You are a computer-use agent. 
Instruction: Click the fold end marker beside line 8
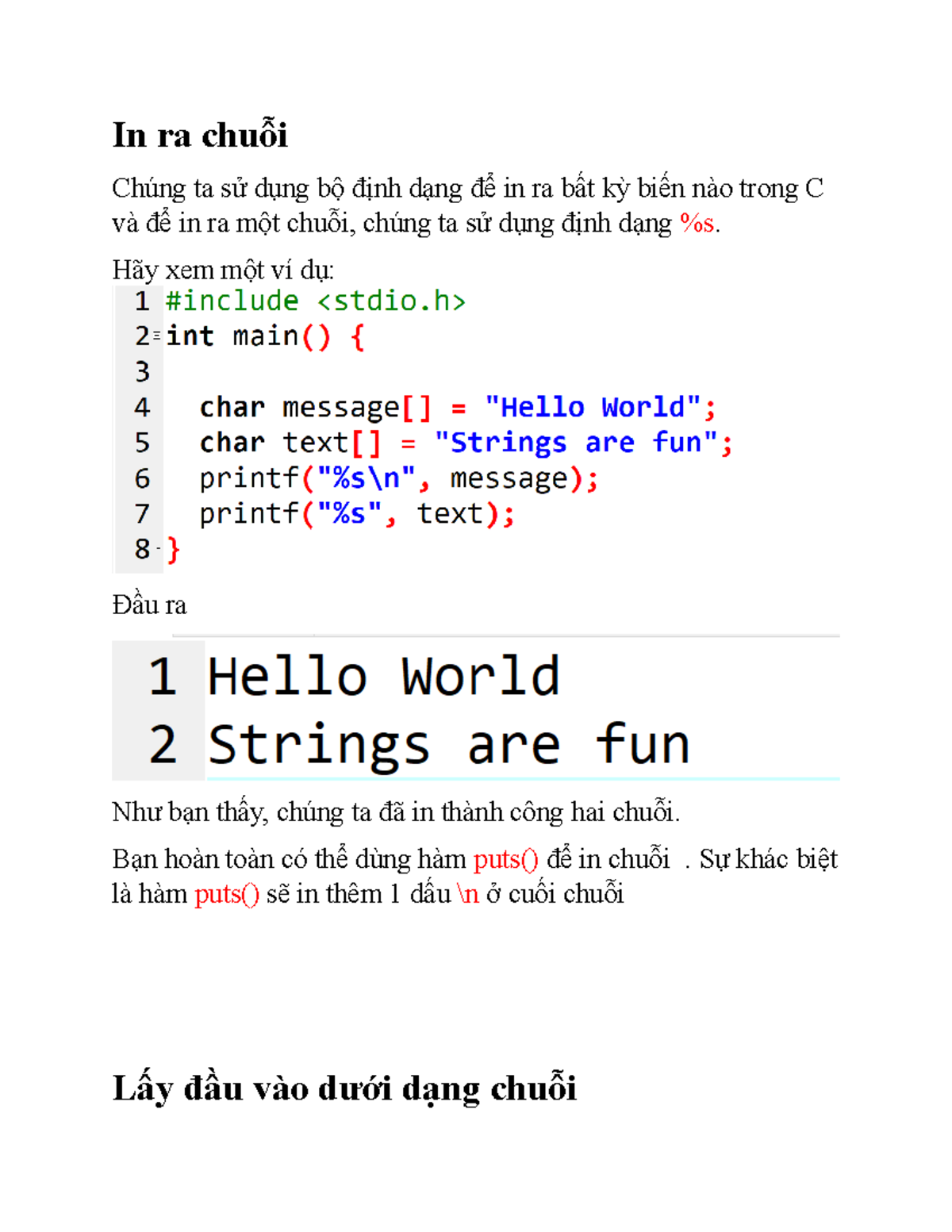(x=159, y=549)
